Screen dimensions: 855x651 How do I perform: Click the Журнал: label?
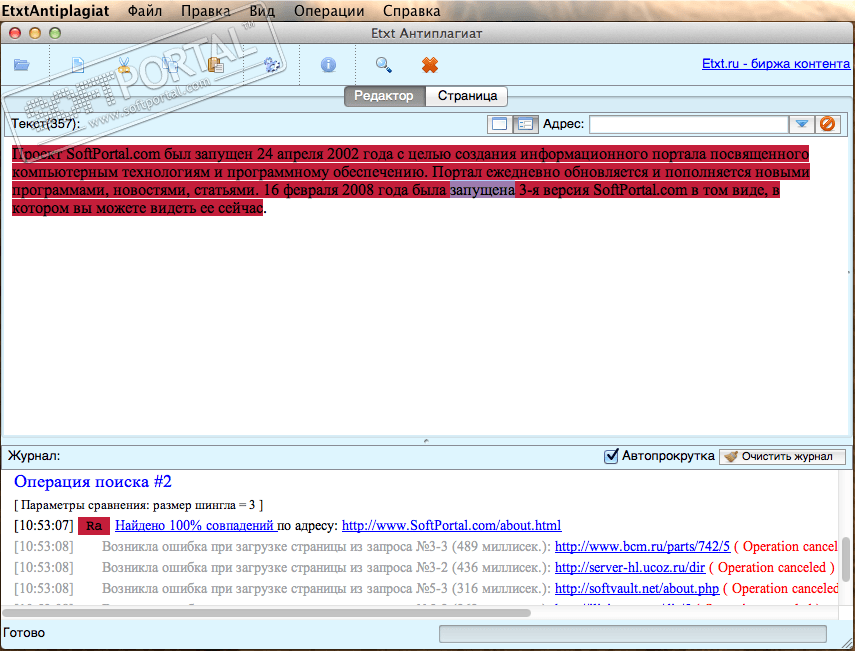(x=34, y=456)
